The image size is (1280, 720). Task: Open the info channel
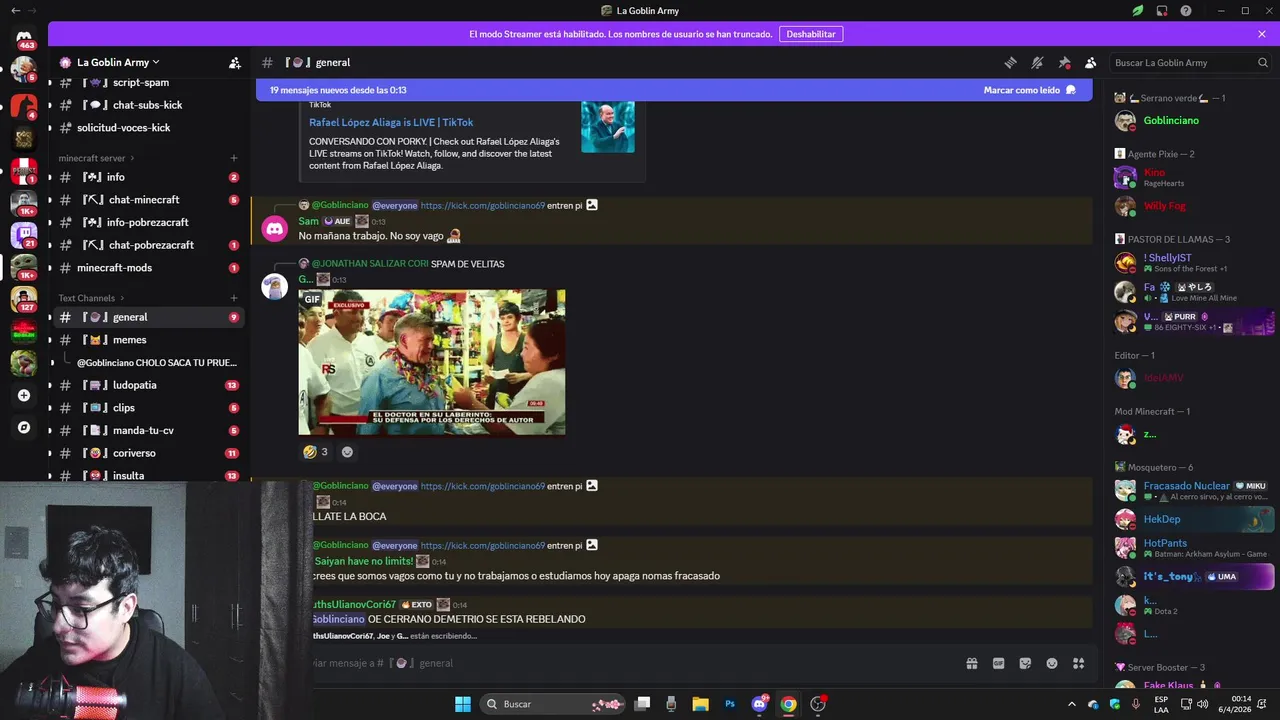point(147,177)
